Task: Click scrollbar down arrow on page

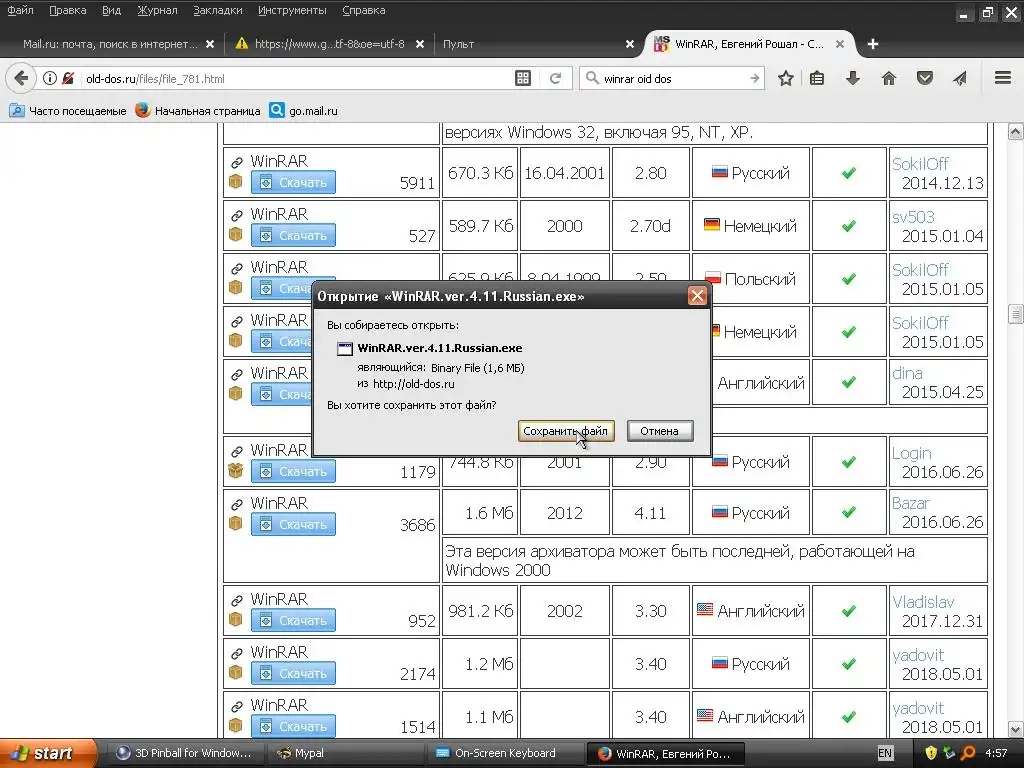Action: click(x=1015, y=729)
